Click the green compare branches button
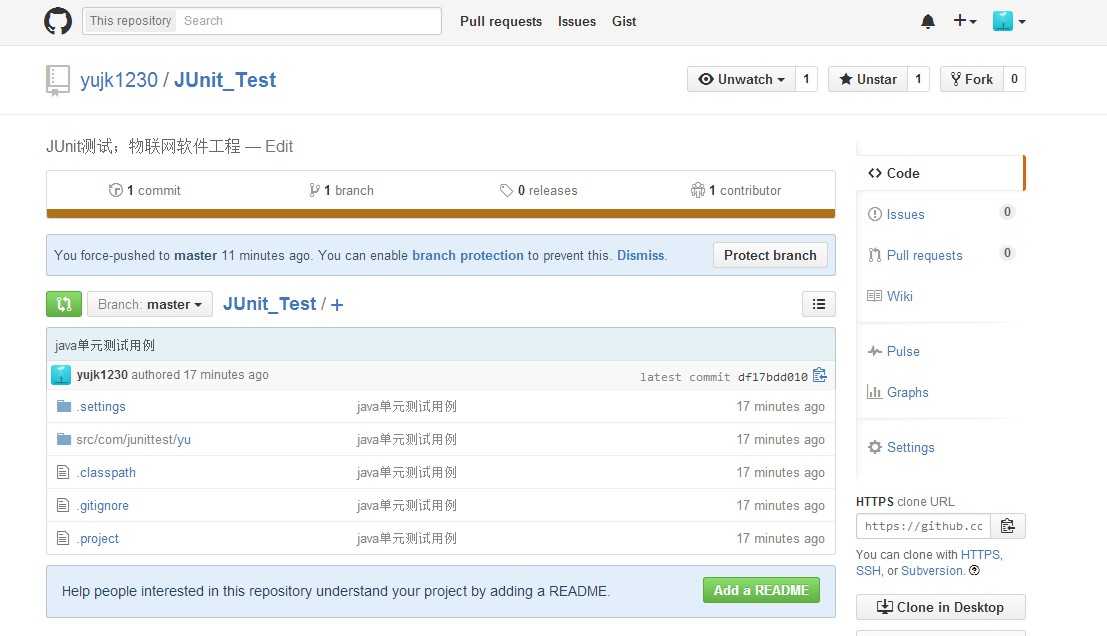 (64, 304)
